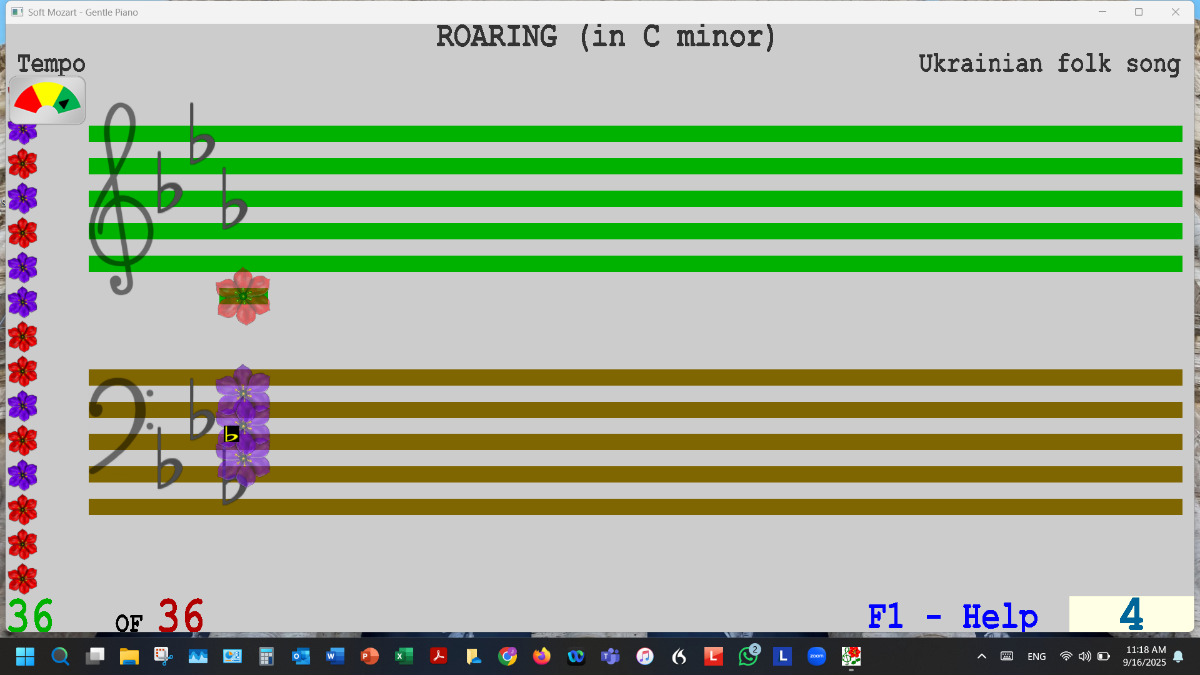Click the Ukrainian folk song label
The image size is (1200, 675).
[1049, 64]
